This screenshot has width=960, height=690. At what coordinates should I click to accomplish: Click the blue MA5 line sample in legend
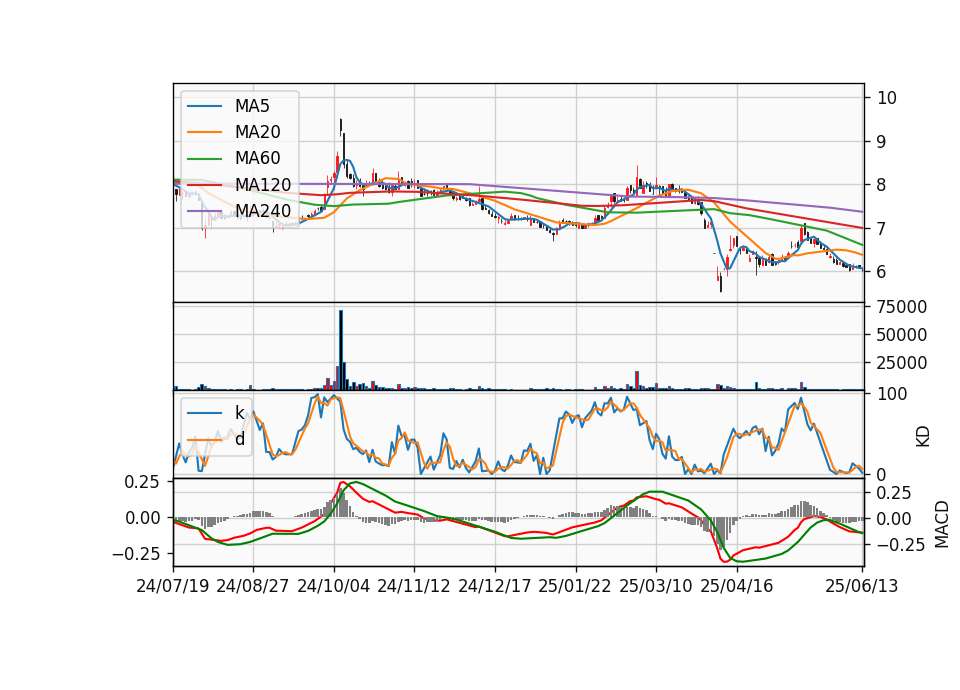pyautogui.click(x=204, y=106)
